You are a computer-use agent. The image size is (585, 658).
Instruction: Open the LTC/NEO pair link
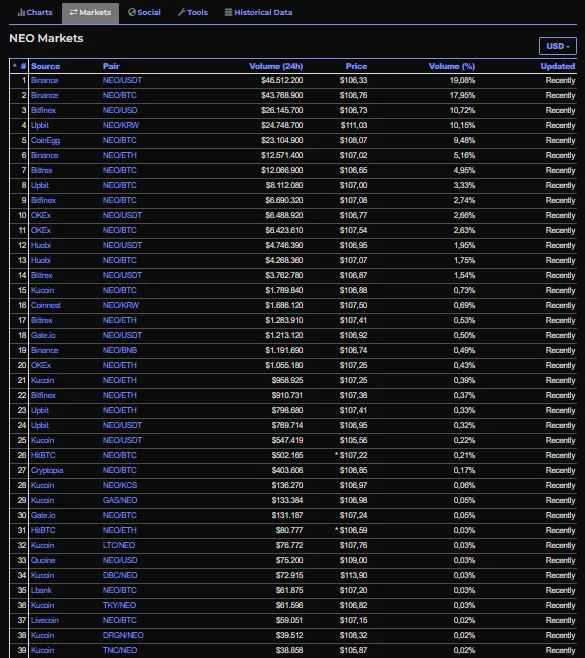click(119, 546)
